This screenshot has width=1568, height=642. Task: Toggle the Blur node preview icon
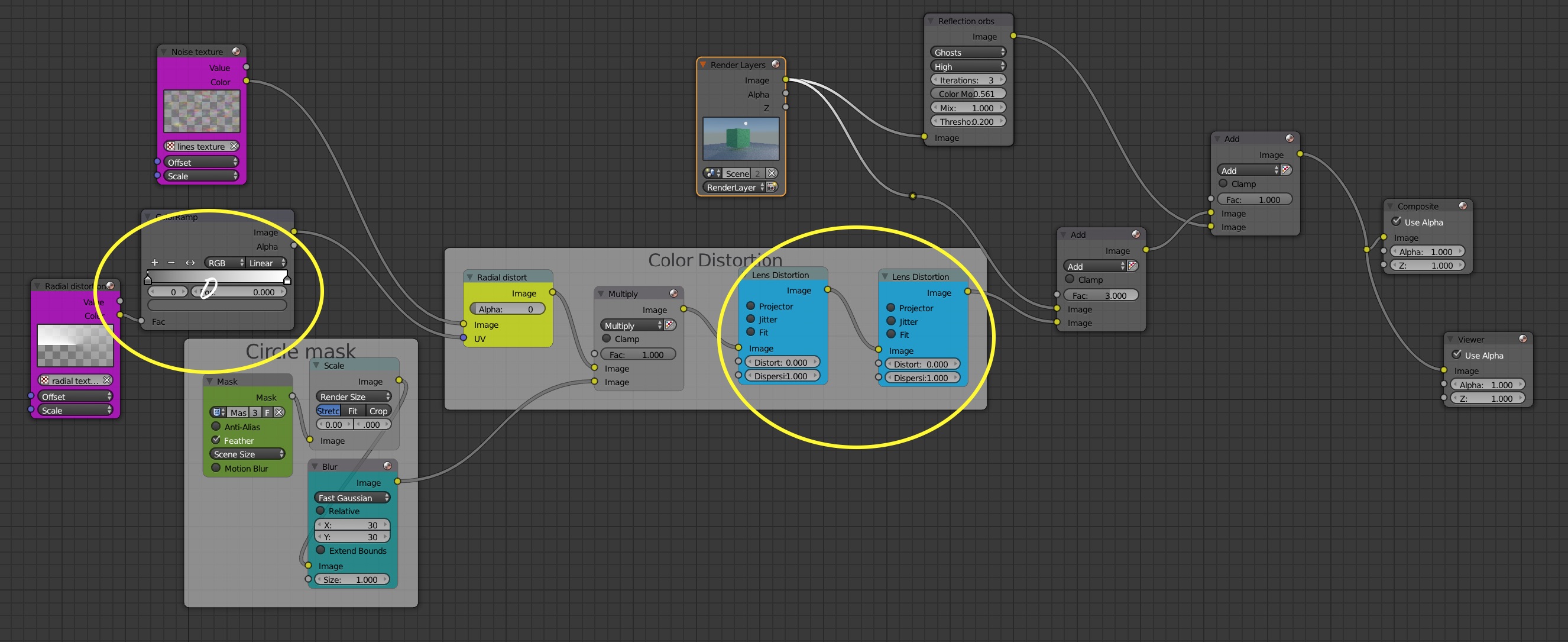click(x=387, y=466)
